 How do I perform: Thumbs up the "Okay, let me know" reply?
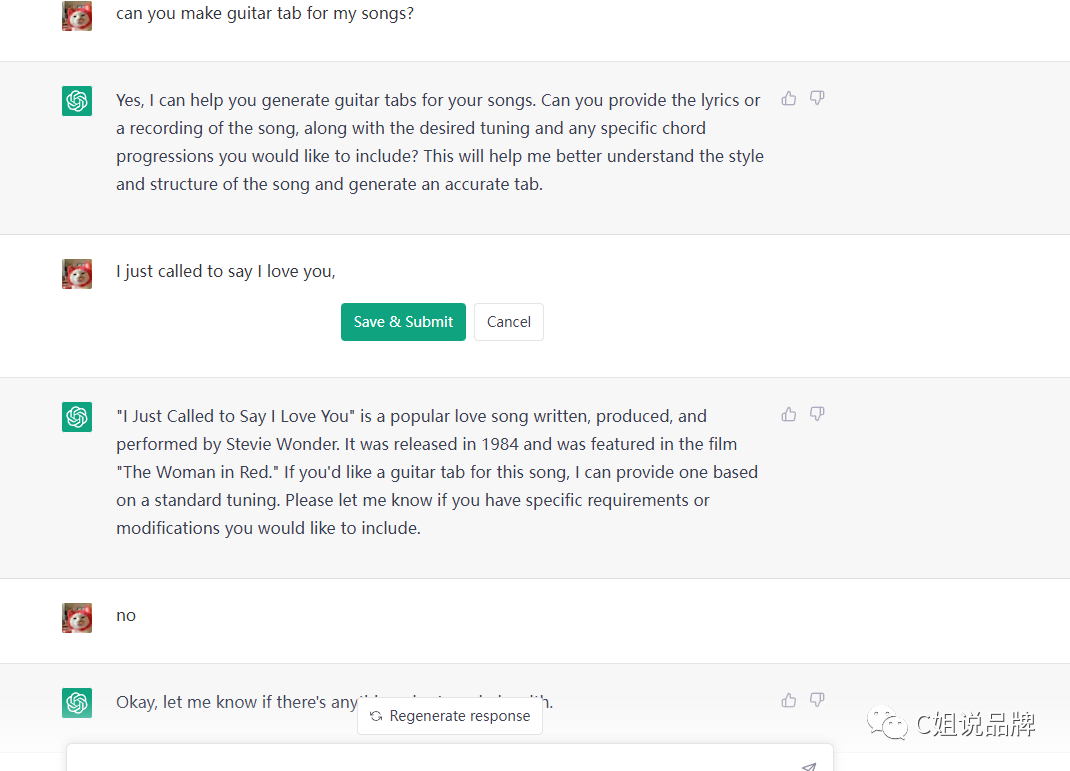789,700
